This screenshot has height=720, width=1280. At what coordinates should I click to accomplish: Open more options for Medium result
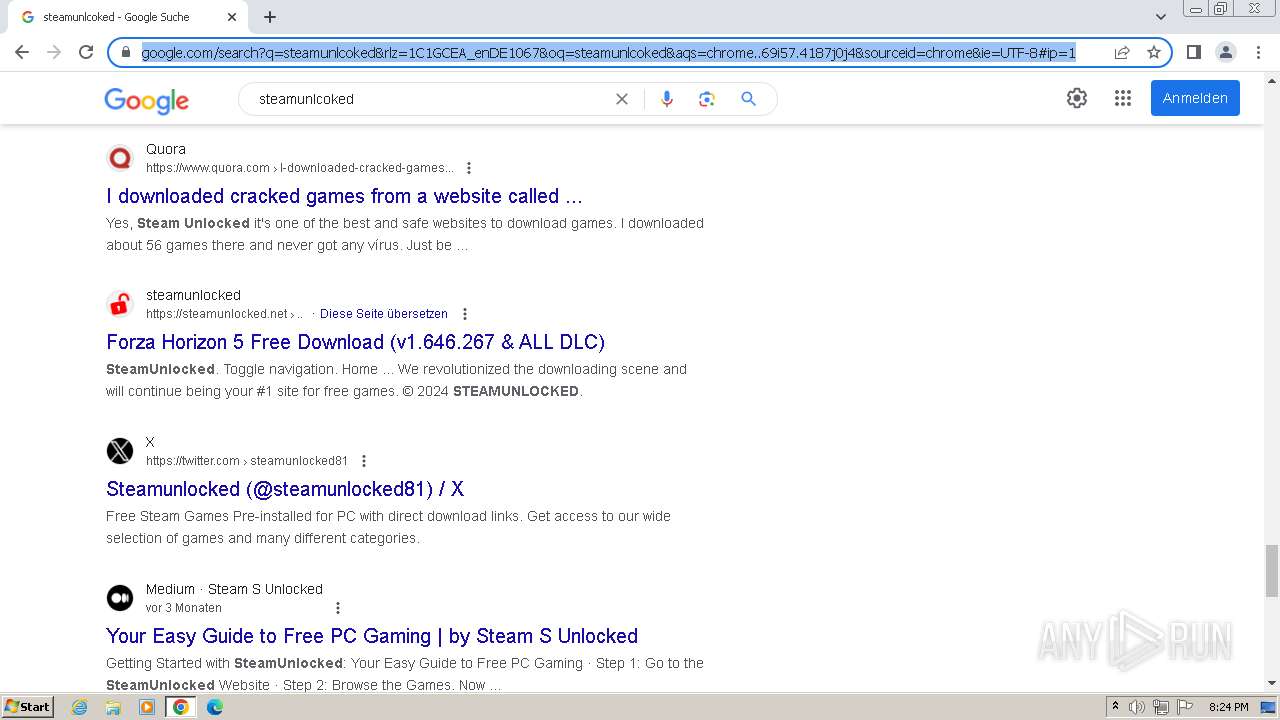[338, 608]
